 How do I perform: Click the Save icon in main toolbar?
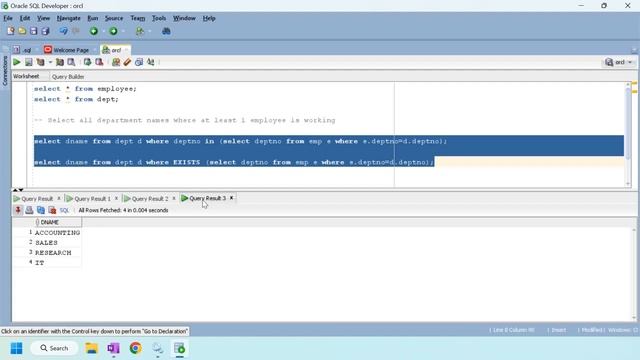tap(33, 31)
